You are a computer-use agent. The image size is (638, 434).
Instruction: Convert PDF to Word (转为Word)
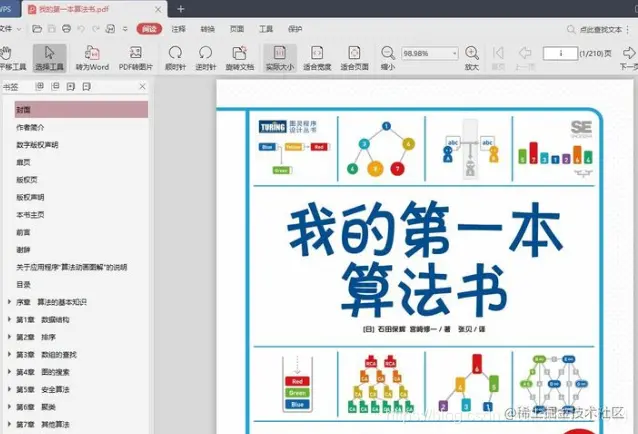(92, 58)
